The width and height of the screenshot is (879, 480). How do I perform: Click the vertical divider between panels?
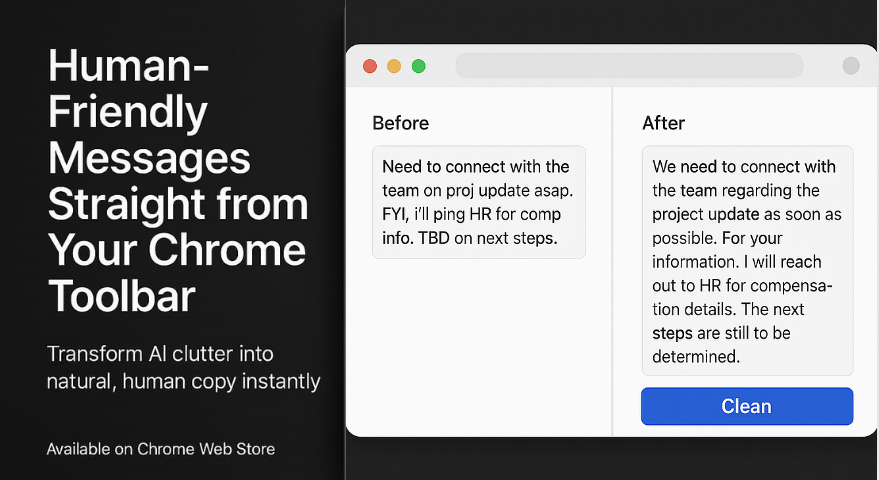tap(612, 261)
